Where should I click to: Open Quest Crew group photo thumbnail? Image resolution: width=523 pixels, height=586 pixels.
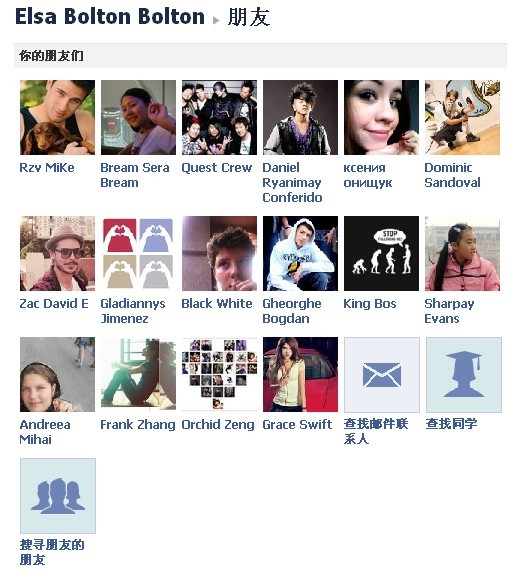point(219,117)
